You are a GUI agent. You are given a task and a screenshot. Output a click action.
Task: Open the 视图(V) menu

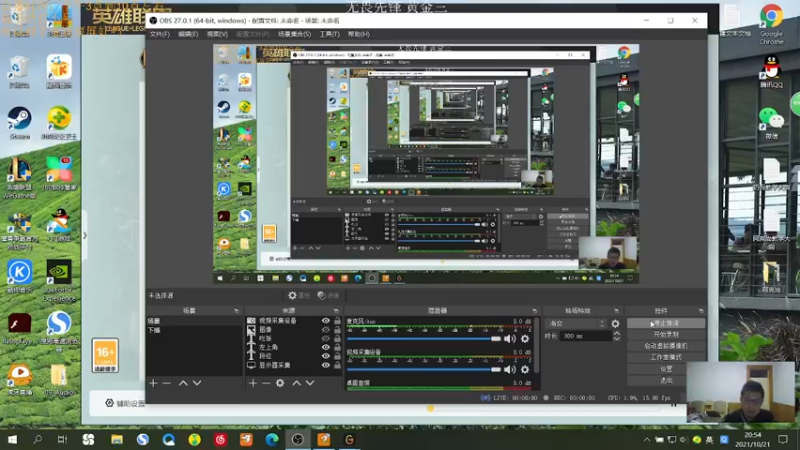coord(217,34)
